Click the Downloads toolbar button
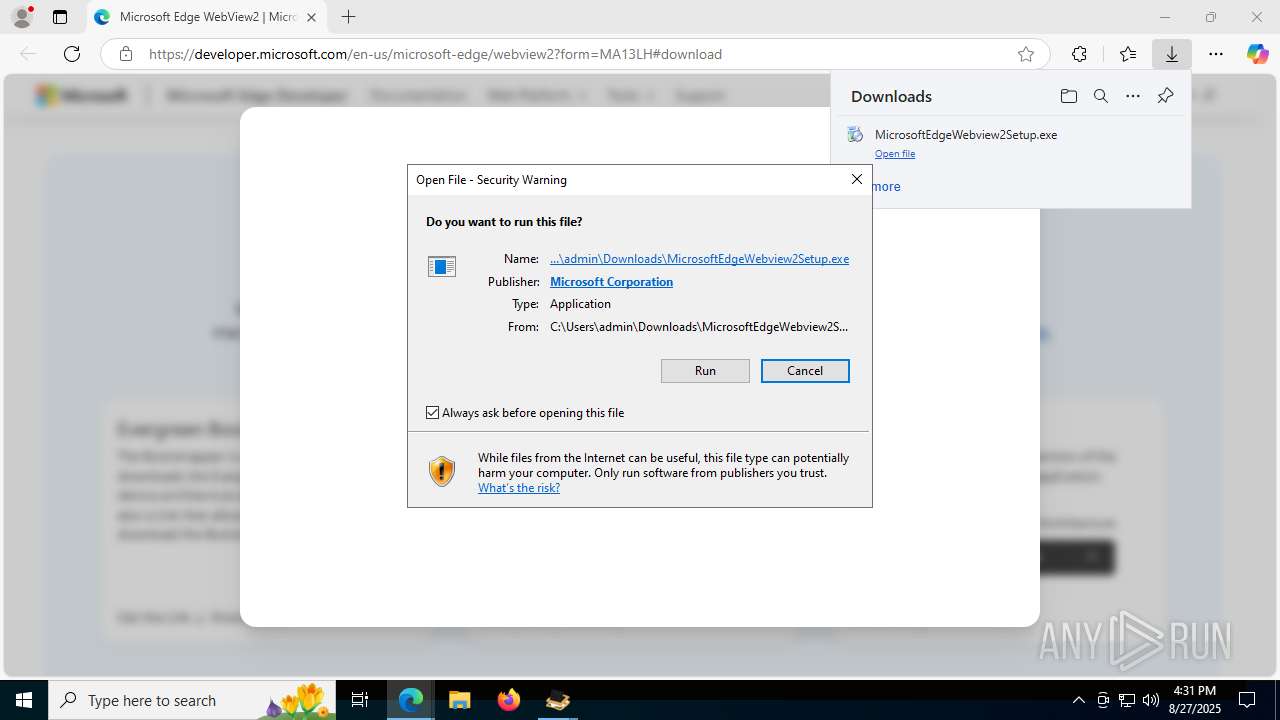Image resolution: width=1280 pixels, height=720 pixels. pos(1171,54)
